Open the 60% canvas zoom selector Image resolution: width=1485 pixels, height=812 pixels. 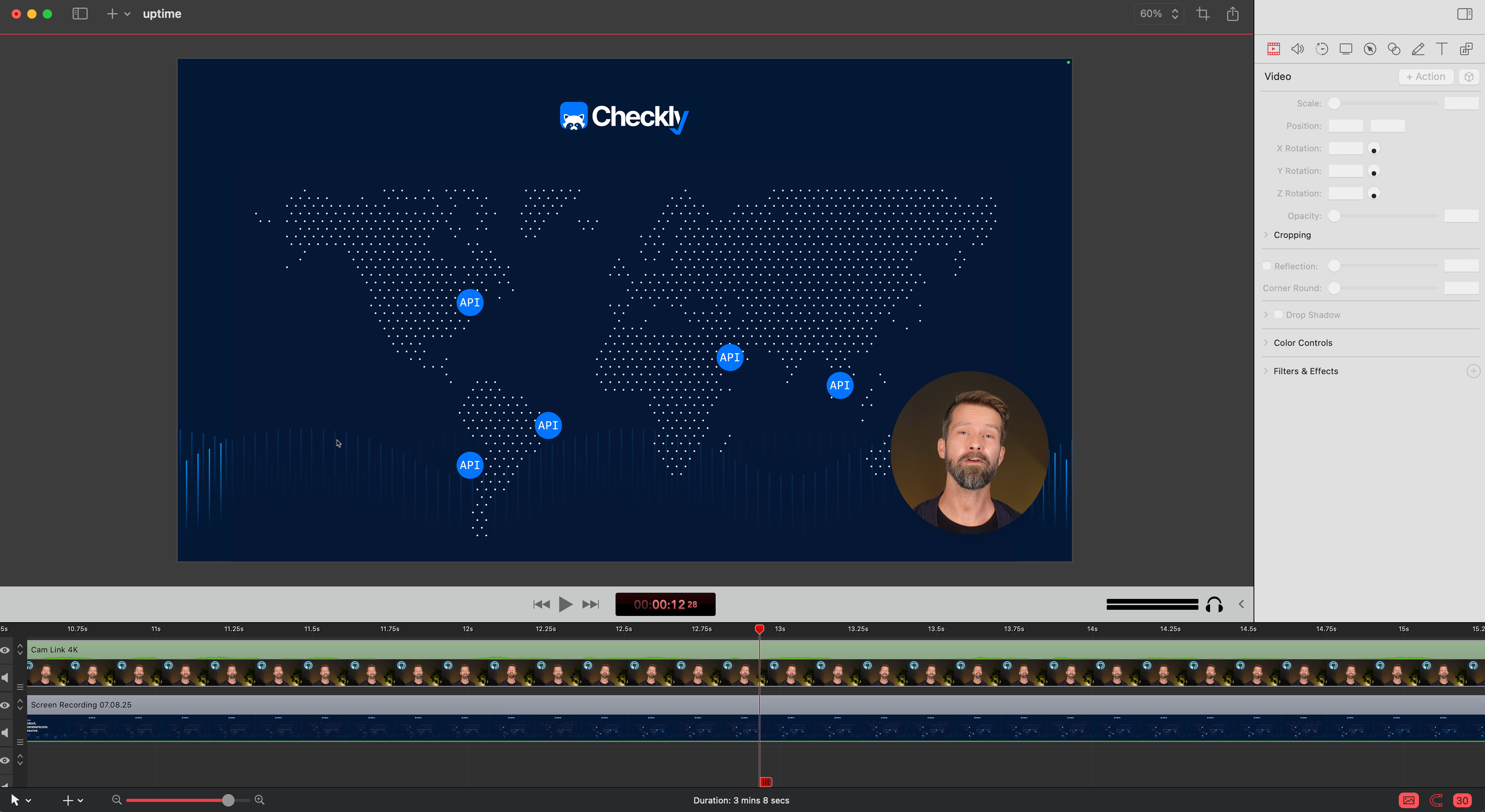1159,14
